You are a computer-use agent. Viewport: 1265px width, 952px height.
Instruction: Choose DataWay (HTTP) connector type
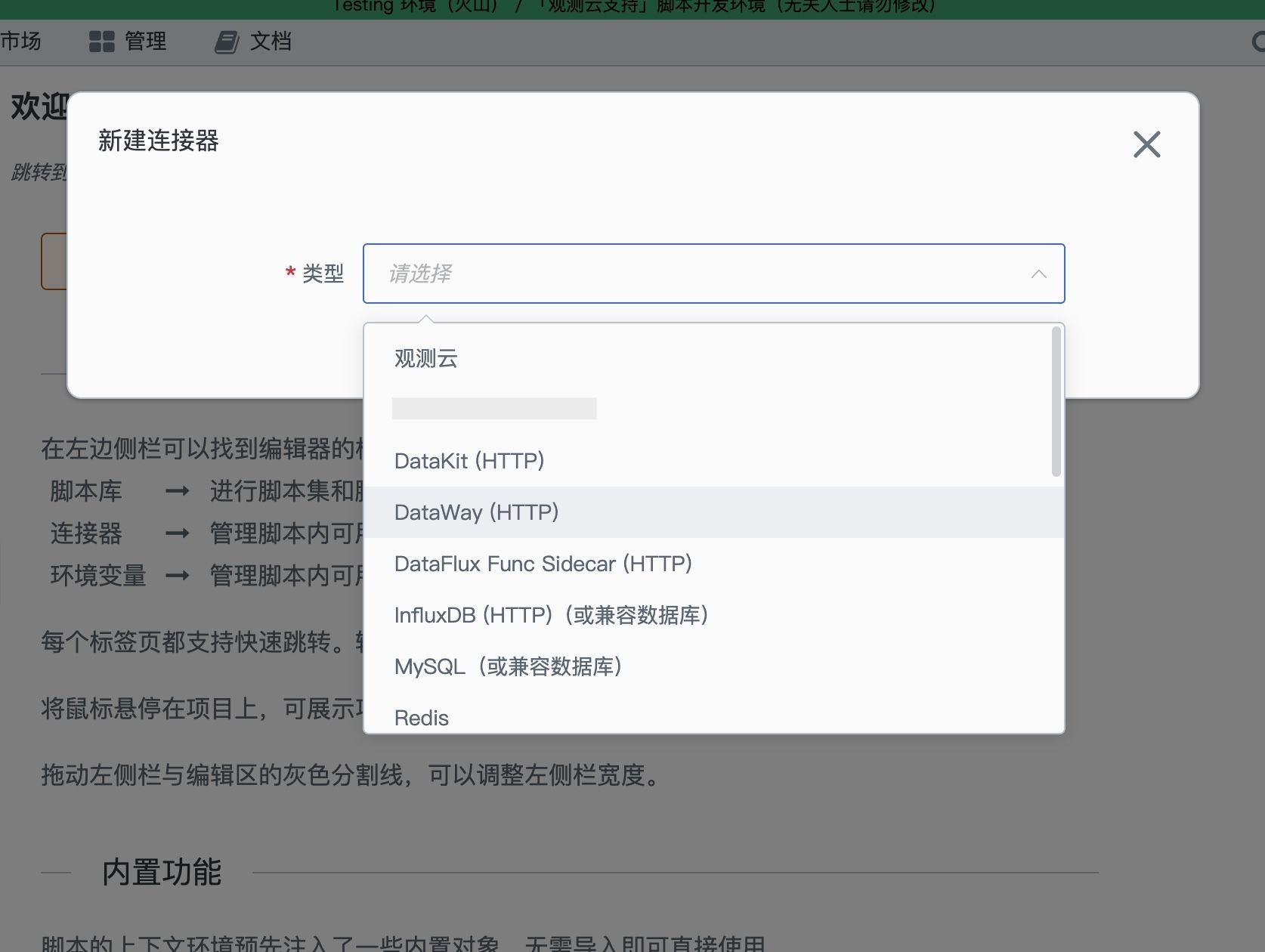(713, 512)
